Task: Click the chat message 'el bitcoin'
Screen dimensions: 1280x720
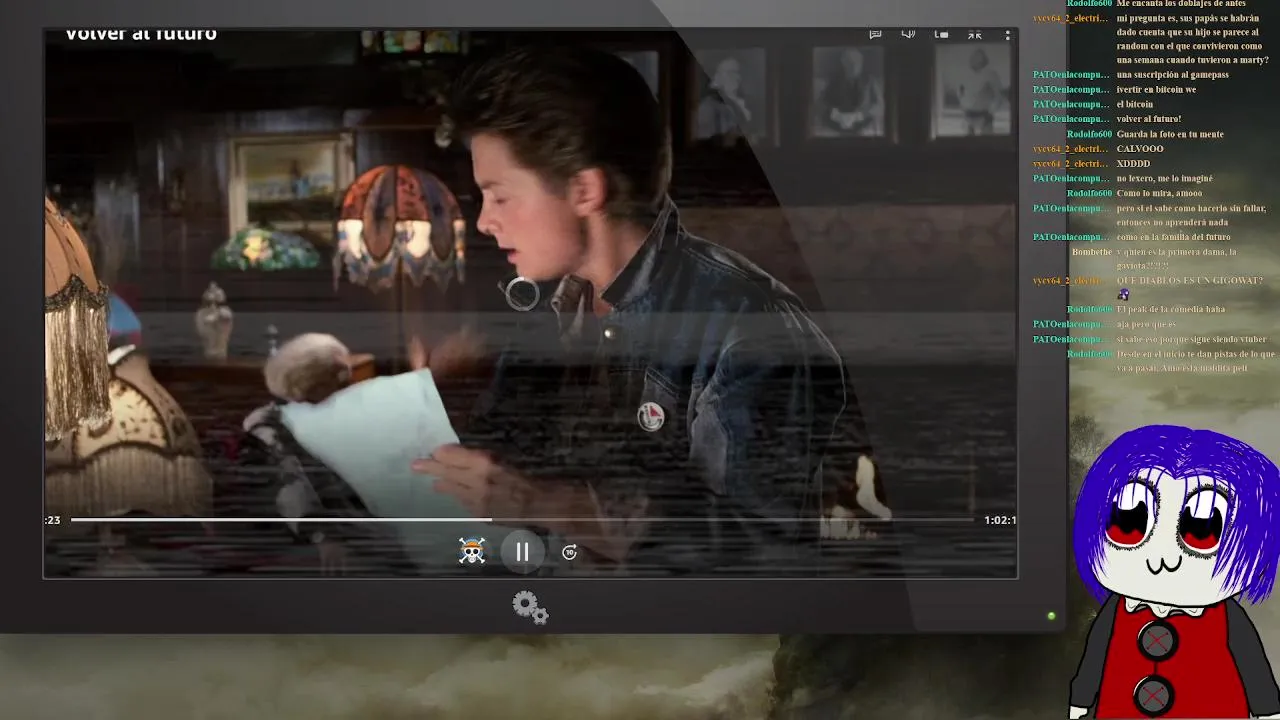Action: tap(1135, 104)
